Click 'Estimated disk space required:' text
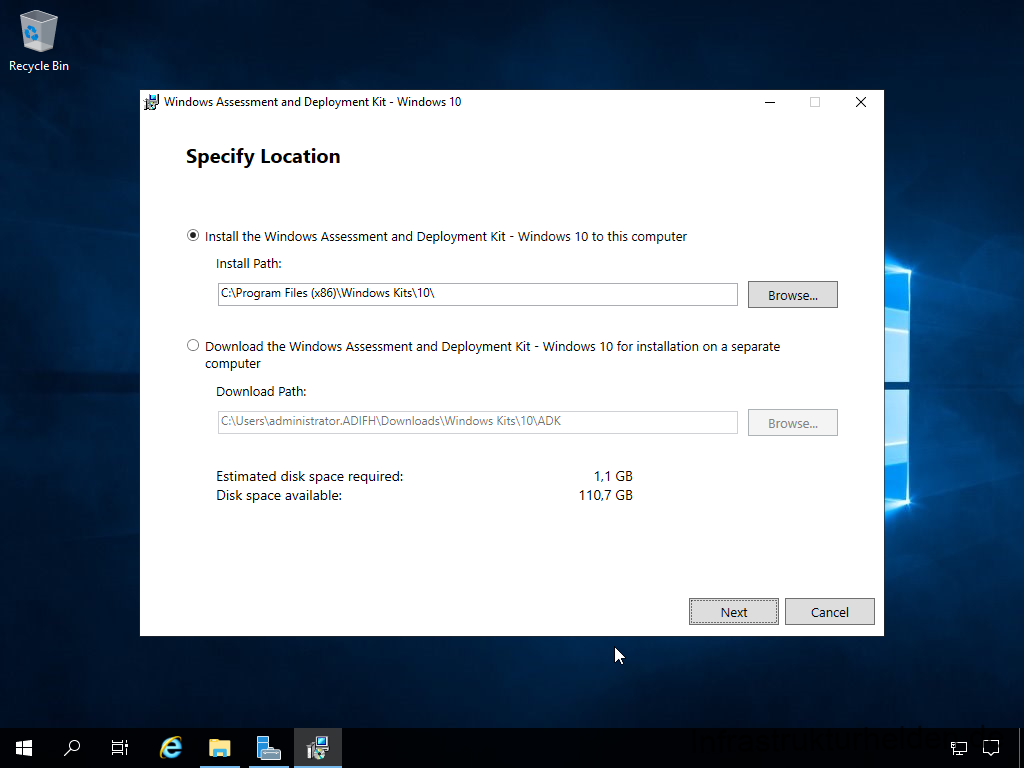 [310, 477]
